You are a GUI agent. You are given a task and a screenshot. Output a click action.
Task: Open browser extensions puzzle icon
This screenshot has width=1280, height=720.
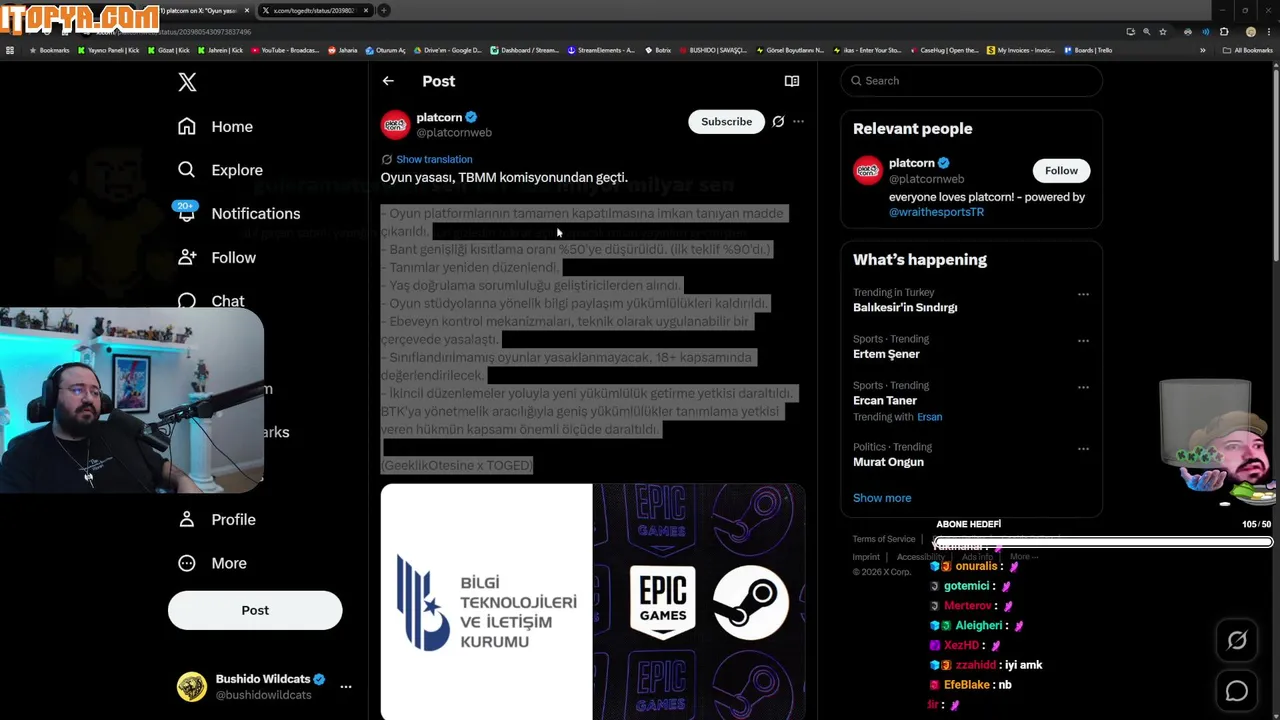coord(1224,32)
